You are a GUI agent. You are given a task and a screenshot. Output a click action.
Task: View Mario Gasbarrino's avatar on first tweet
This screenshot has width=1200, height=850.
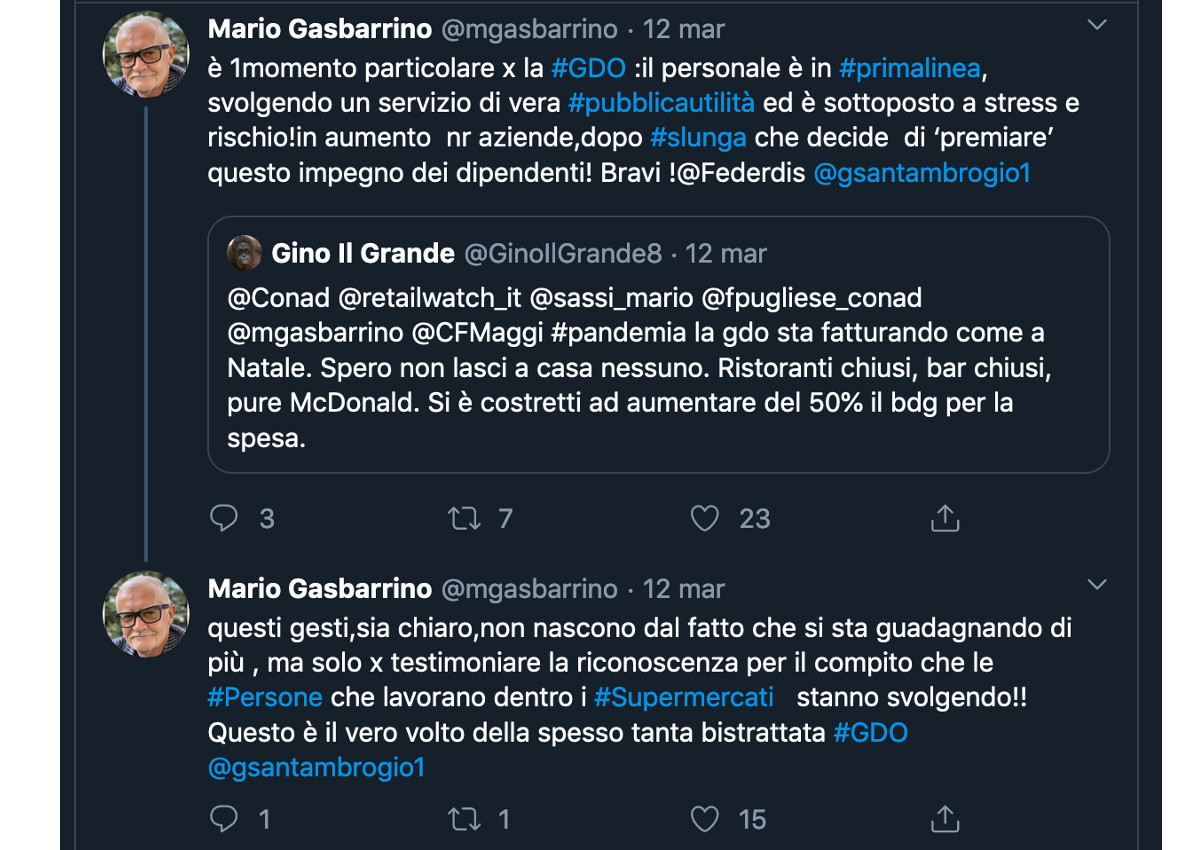tap(146, 54)
